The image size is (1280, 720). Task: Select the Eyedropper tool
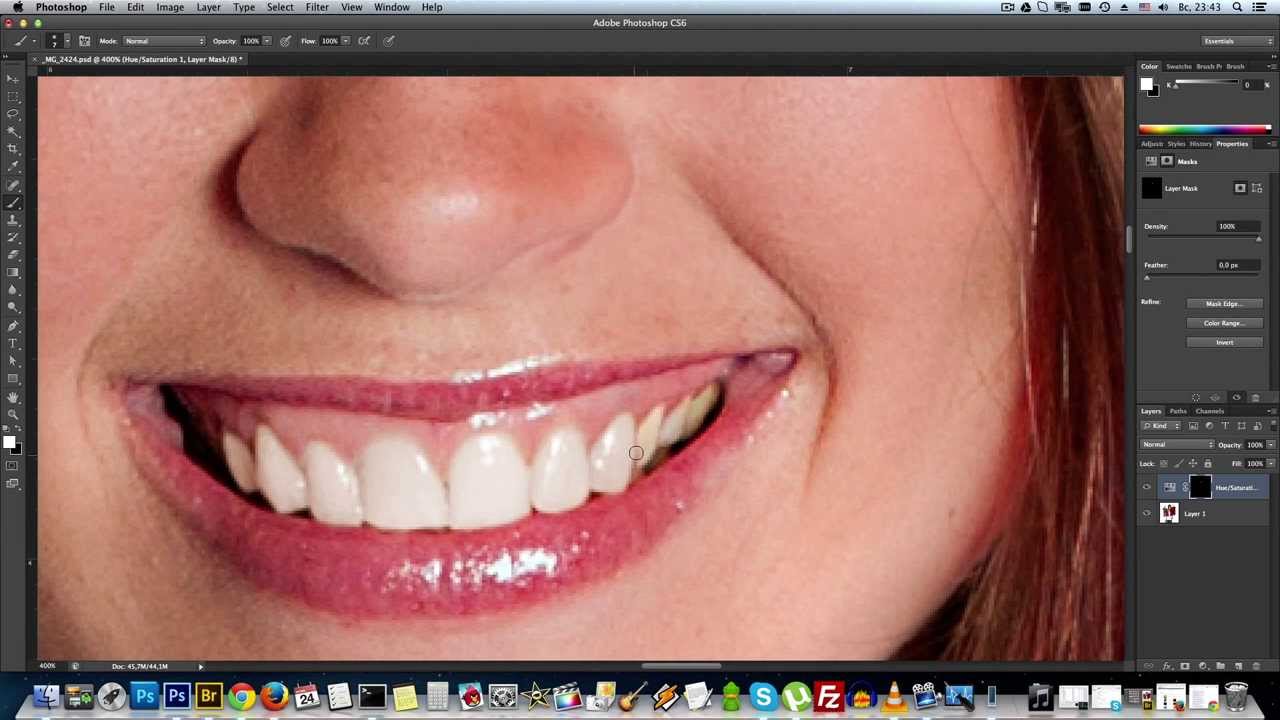pos(13,166)
